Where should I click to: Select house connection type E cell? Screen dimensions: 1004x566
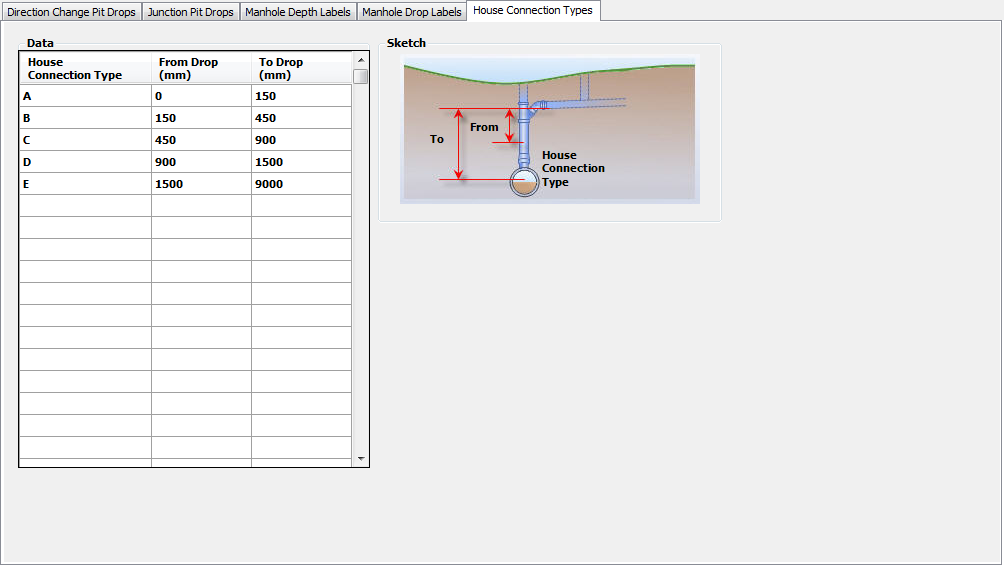tap(85, 184)
